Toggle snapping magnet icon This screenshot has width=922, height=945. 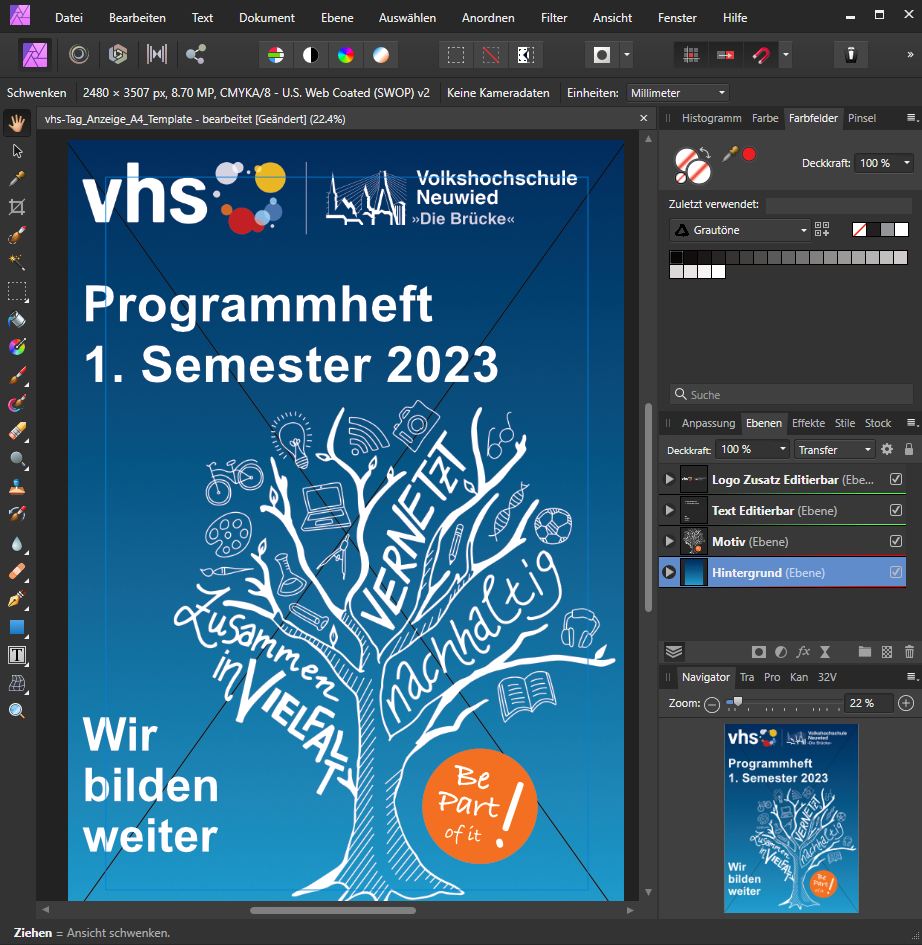click(x=761, y=55)
